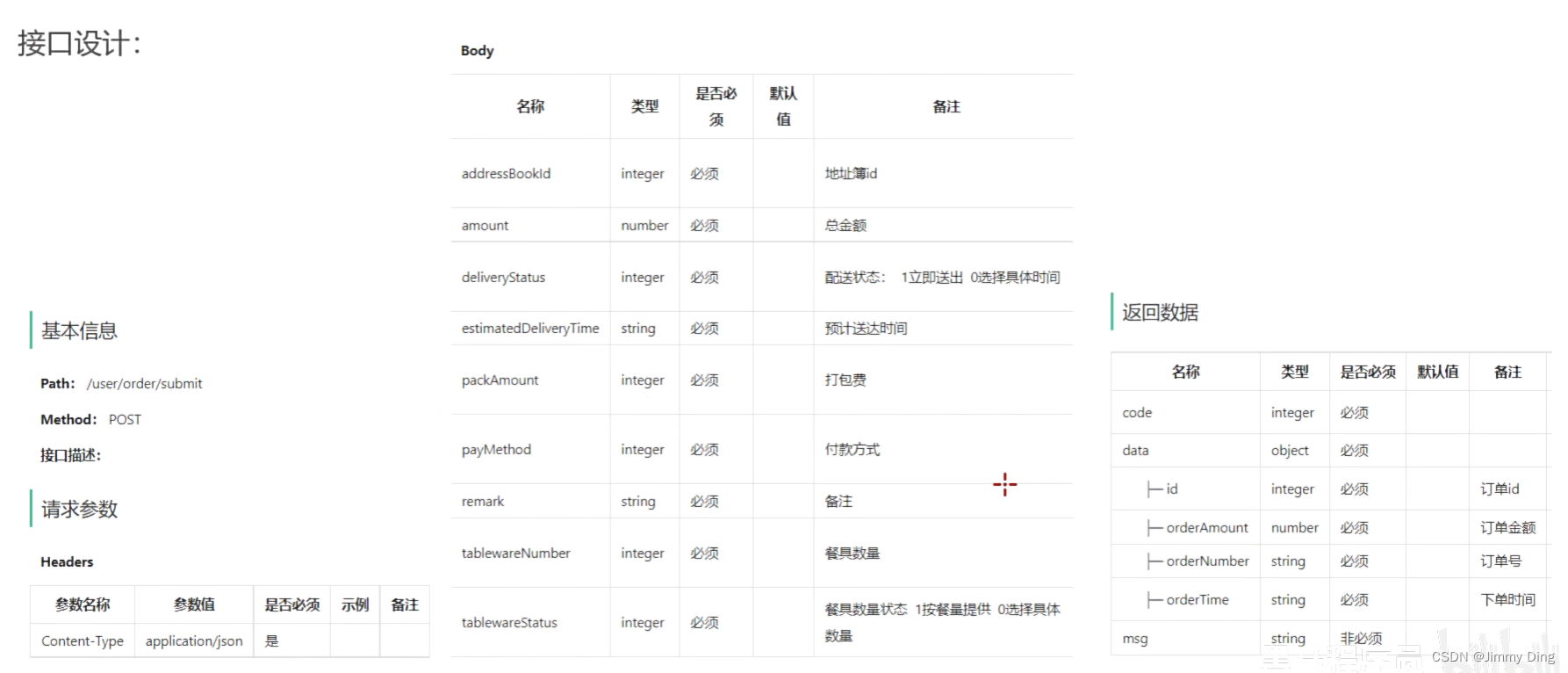This screenshot has height=673, width=1568.
Task: Click the code field in 返回数据 table
Action: pos(1137,412)
